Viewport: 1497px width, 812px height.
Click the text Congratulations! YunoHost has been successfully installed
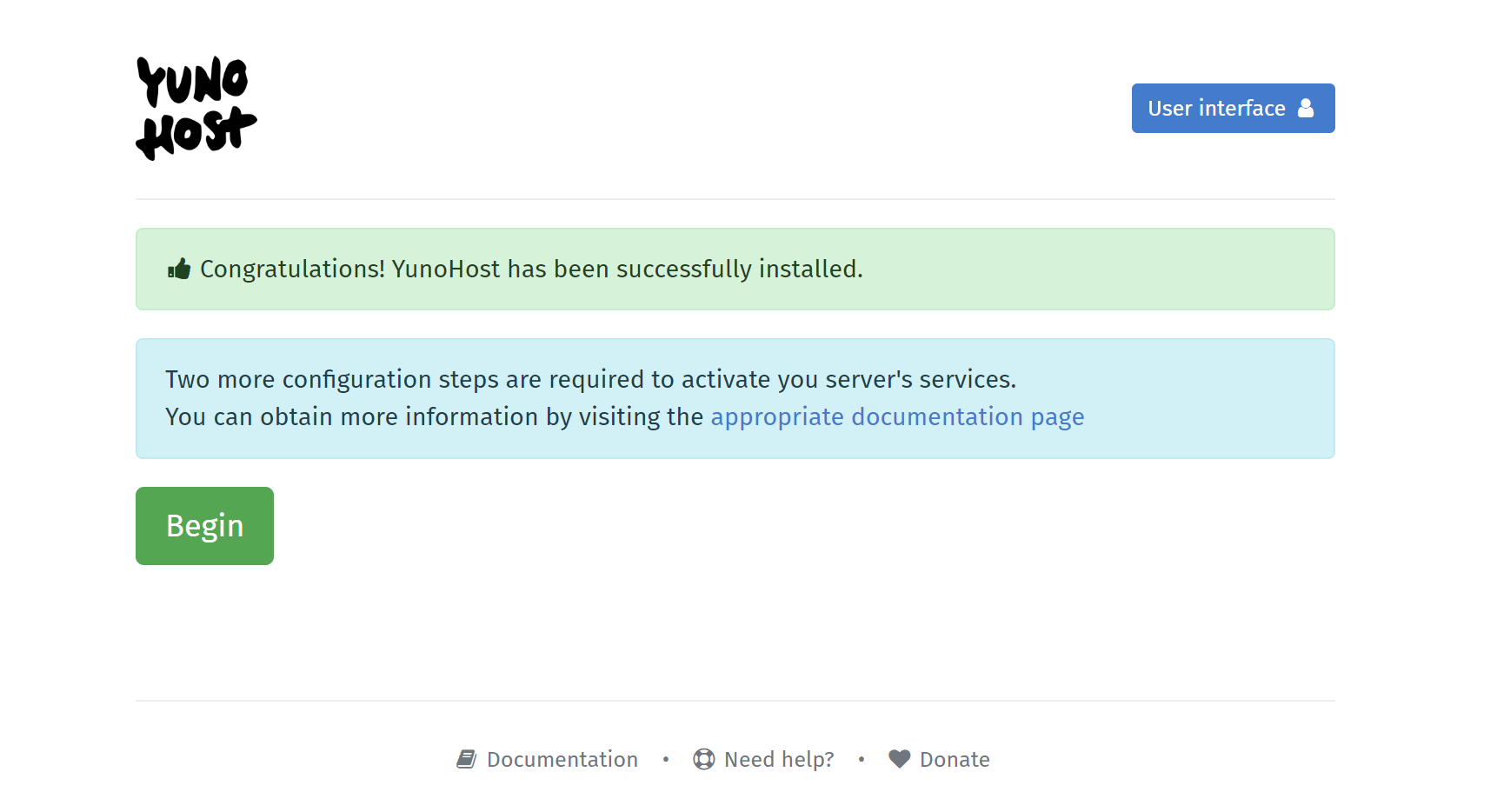pos(532,269)
